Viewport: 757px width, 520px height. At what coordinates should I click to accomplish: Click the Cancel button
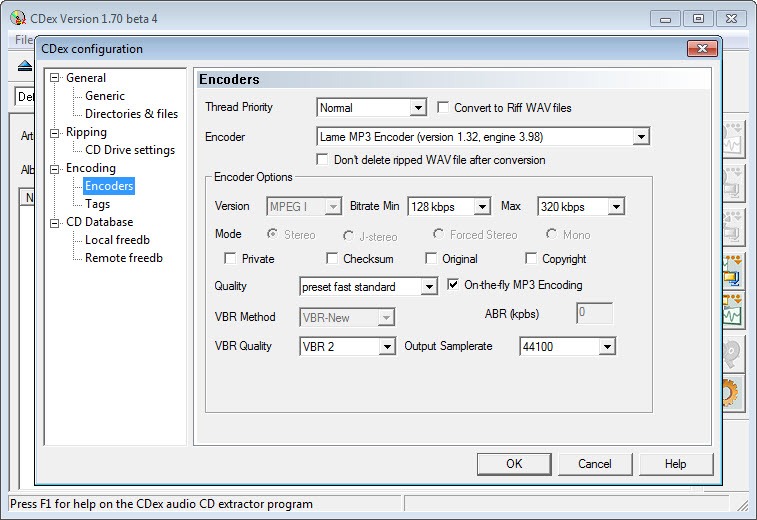coord(595,464)
